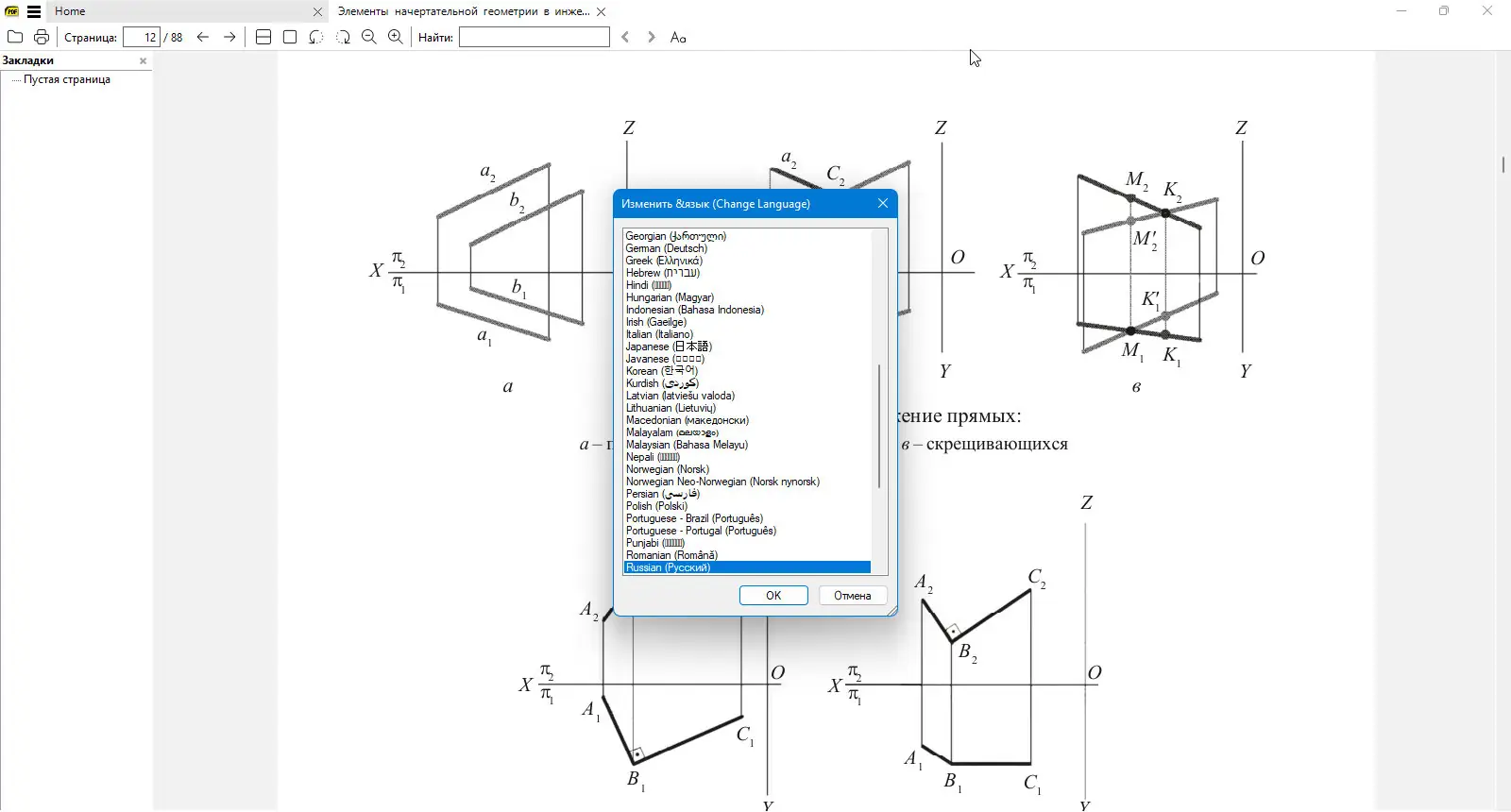Select Javanese in the language list

tap(747, 359)
